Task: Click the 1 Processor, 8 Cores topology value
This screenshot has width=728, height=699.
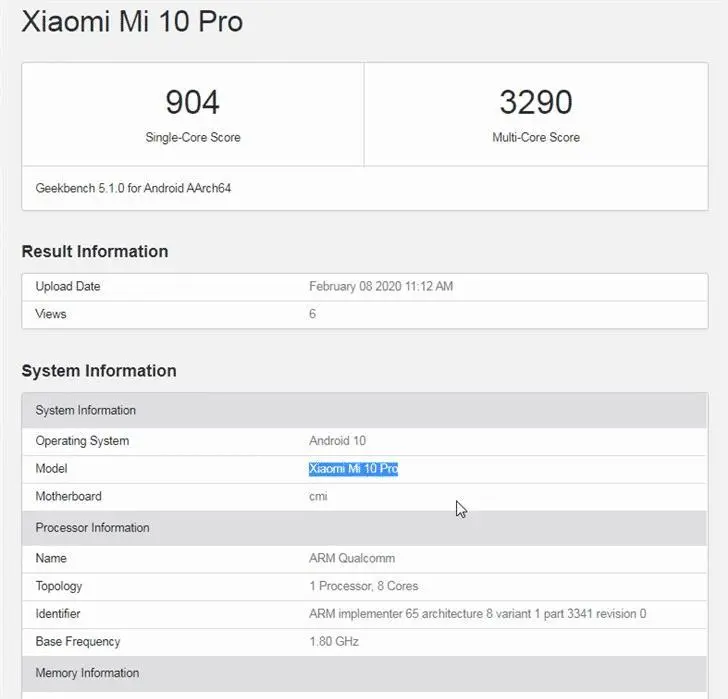Action: (x=364, y=586)
